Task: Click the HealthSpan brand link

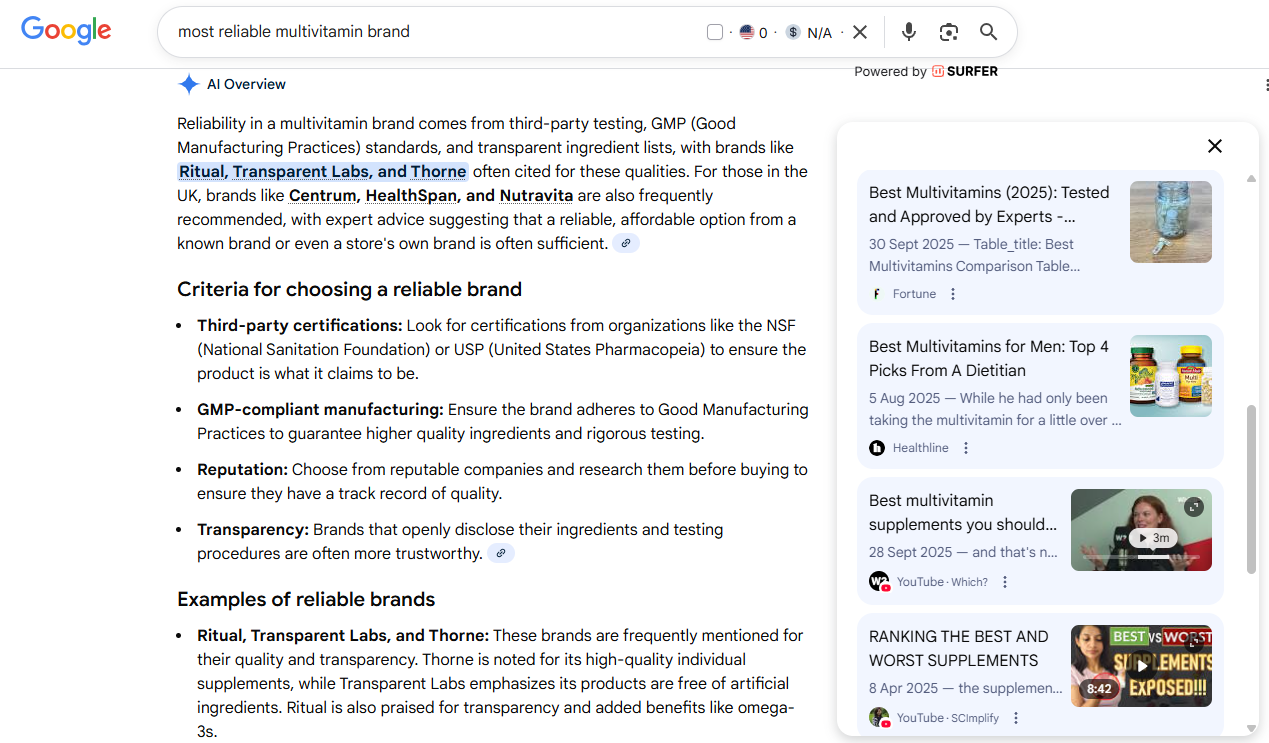Action: point(411,195)
